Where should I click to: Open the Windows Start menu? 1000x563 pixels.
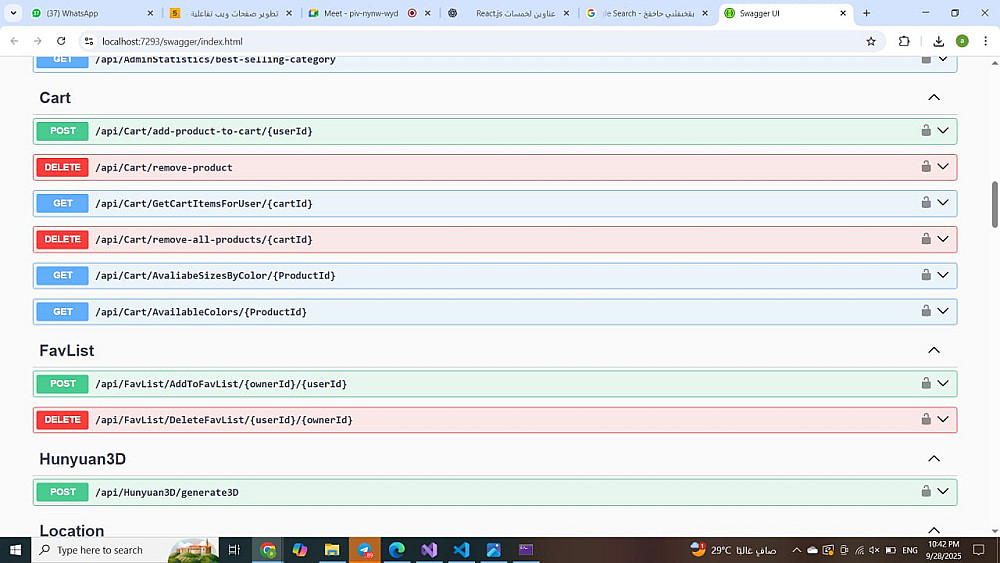pyautogui.click(x=15, y=550)
